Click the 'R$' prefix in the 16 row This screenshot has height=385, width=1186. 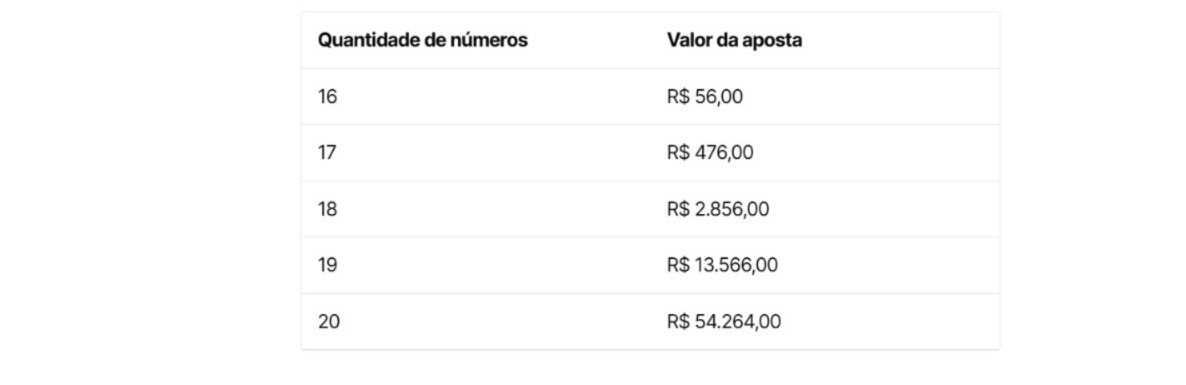[678, 97]
